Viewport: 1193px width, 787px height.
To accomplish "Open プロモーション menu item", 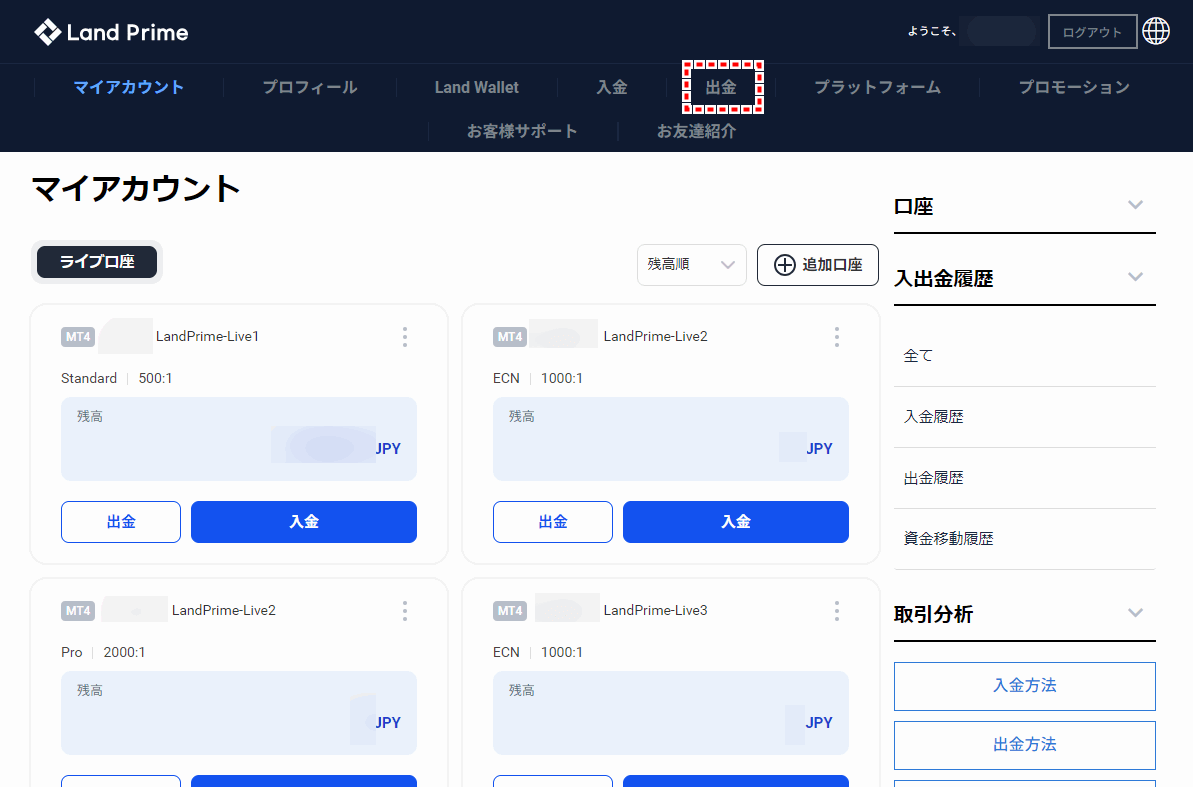I will pos(1074,88).
